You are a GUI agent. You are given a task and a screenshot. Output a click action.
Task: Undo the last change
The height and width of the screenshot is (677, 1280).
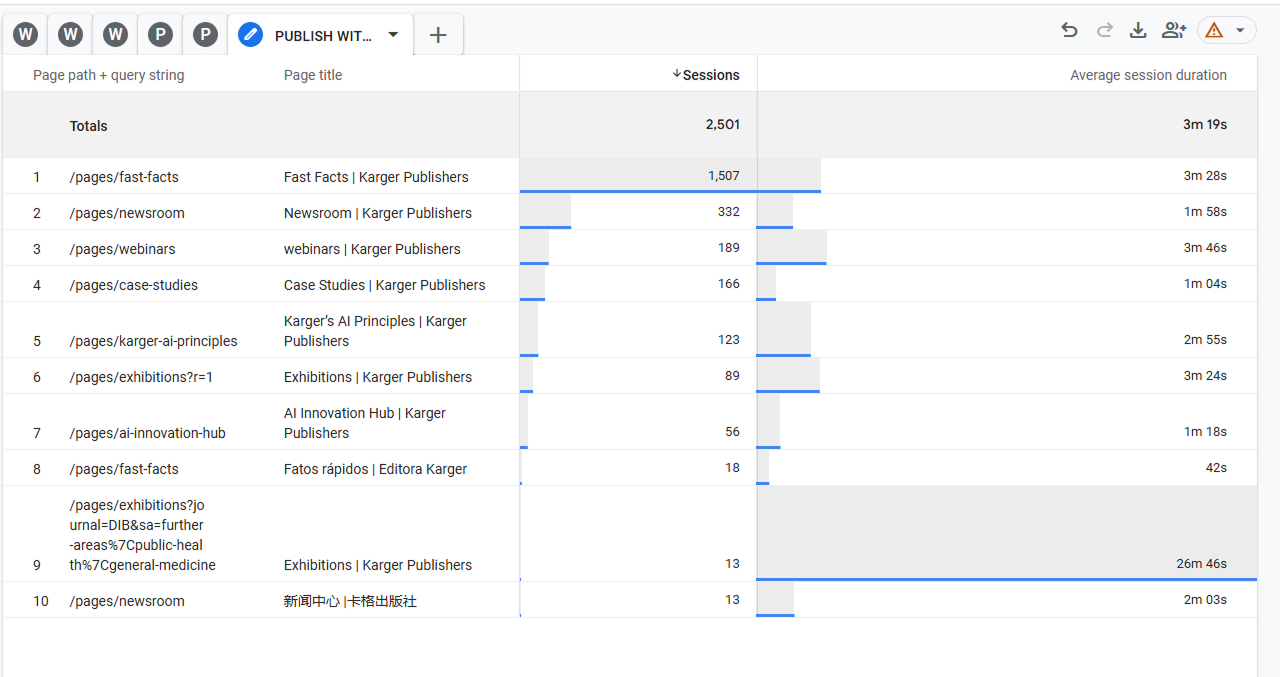coord(1070,30)
